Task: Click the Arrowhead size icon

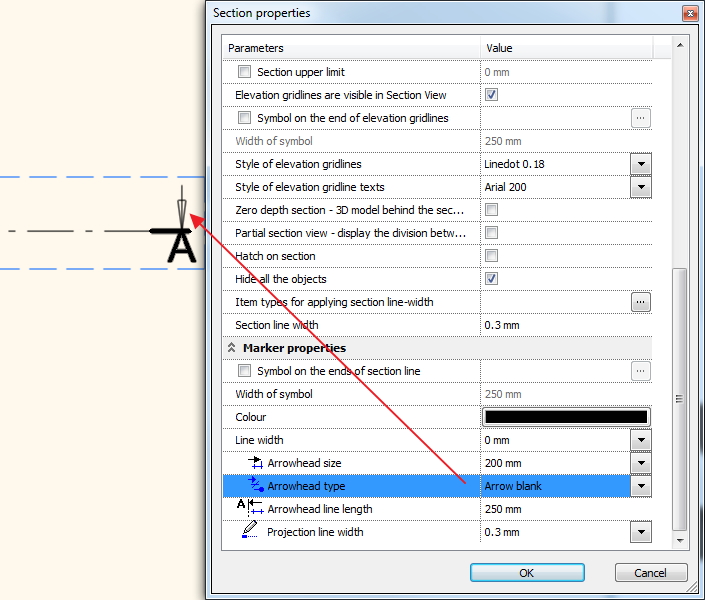Action: pos(255,463)
